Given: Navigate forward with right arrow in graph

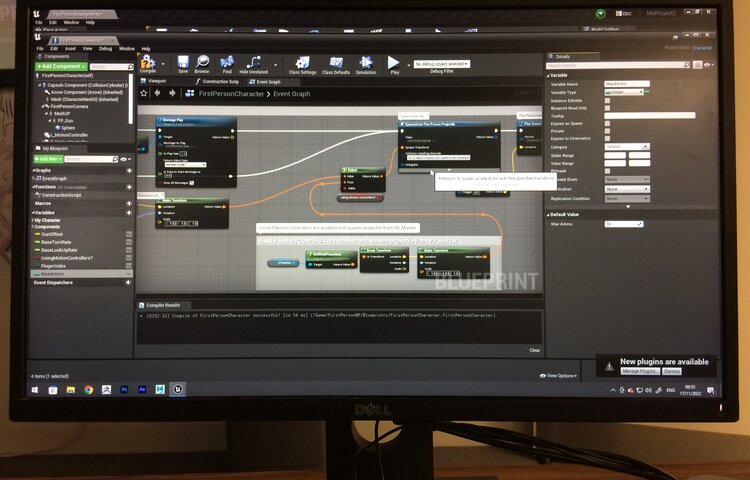Looking at the screenshot, I should [173, 93].
